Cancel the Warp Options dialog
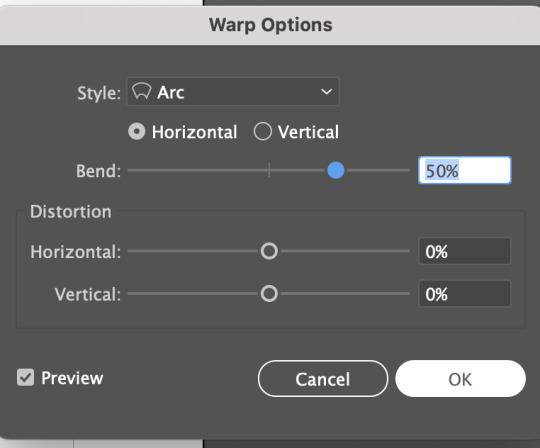540x448 pixels. coord(323,379)
